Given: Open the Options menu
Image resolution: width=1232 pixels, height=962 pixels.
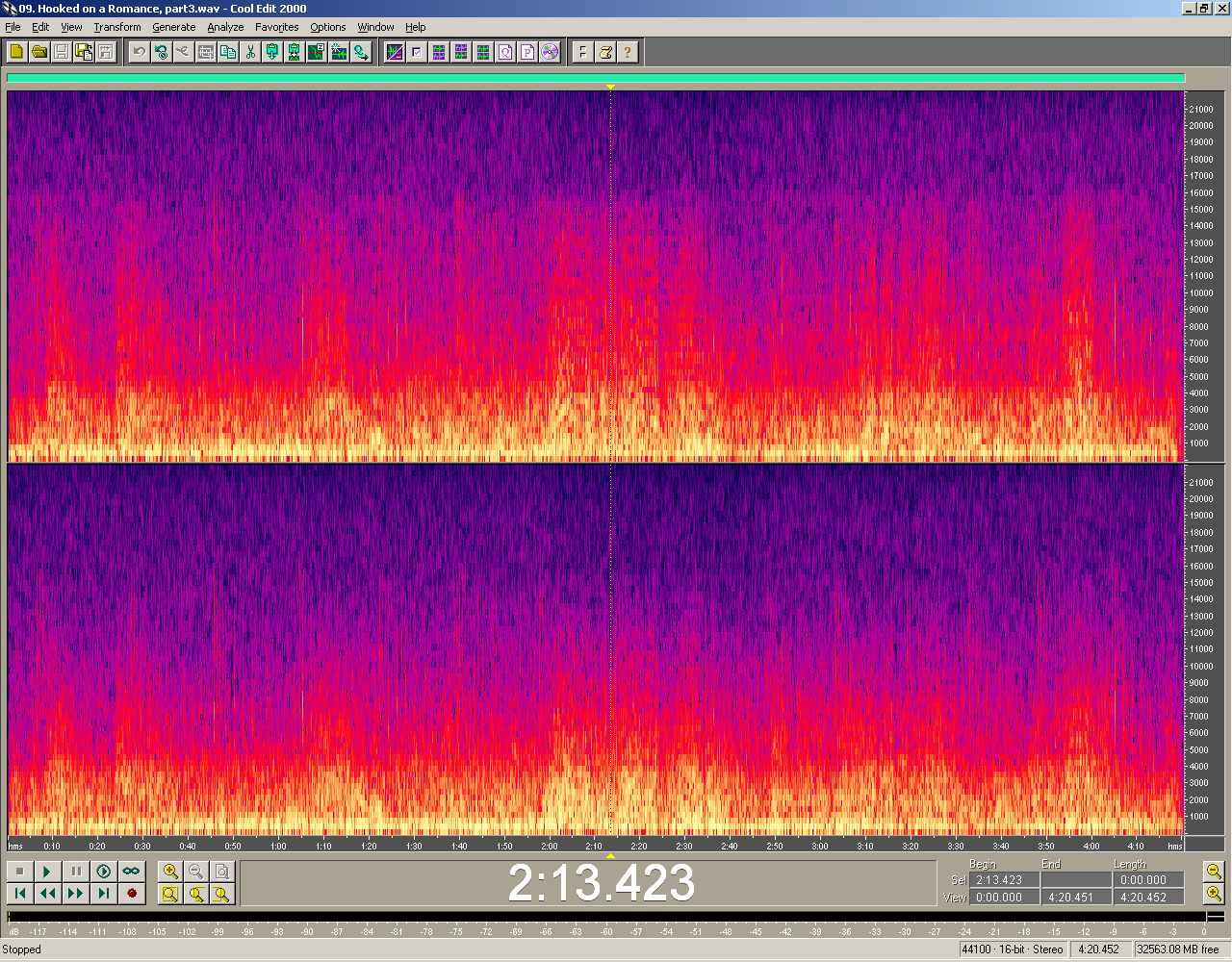Looking at the screenshot, I should click(327, 27).
